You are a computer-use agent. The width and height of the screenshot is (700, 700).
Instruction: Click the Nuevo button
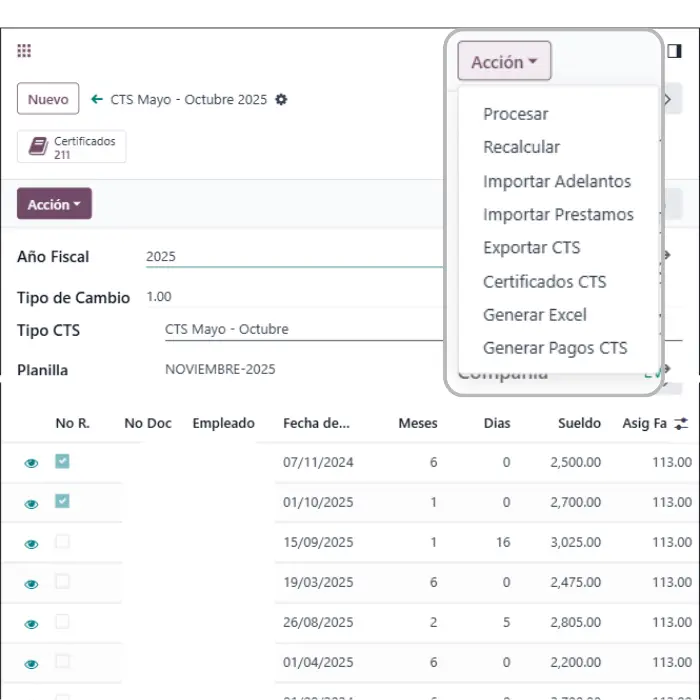point(48,100)
